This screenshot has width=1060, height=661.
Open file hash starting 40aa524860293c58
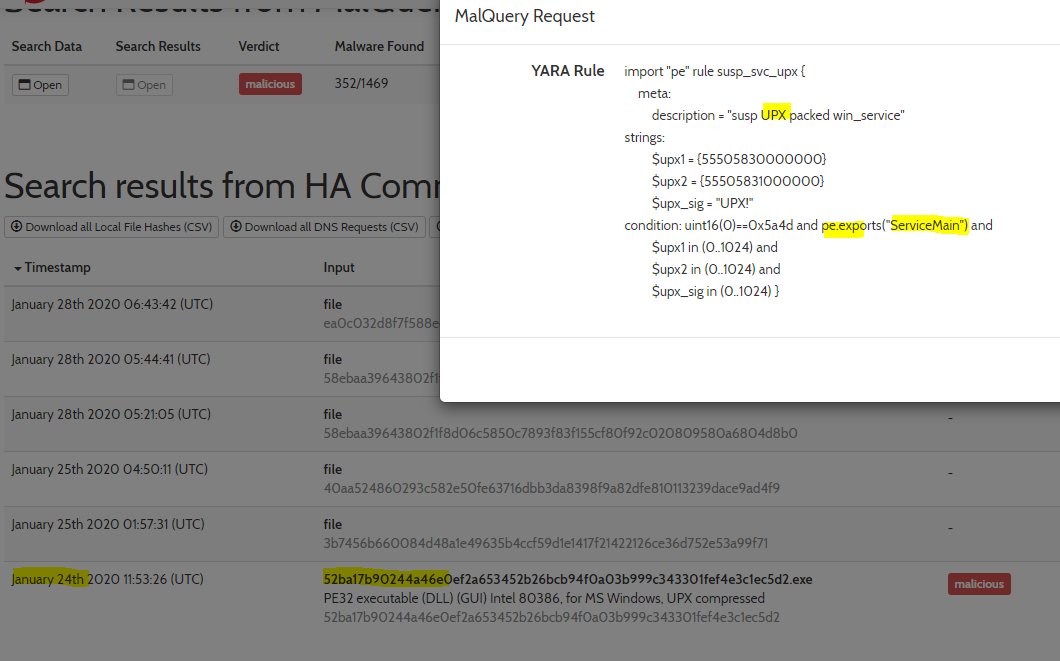pos(552,488)
